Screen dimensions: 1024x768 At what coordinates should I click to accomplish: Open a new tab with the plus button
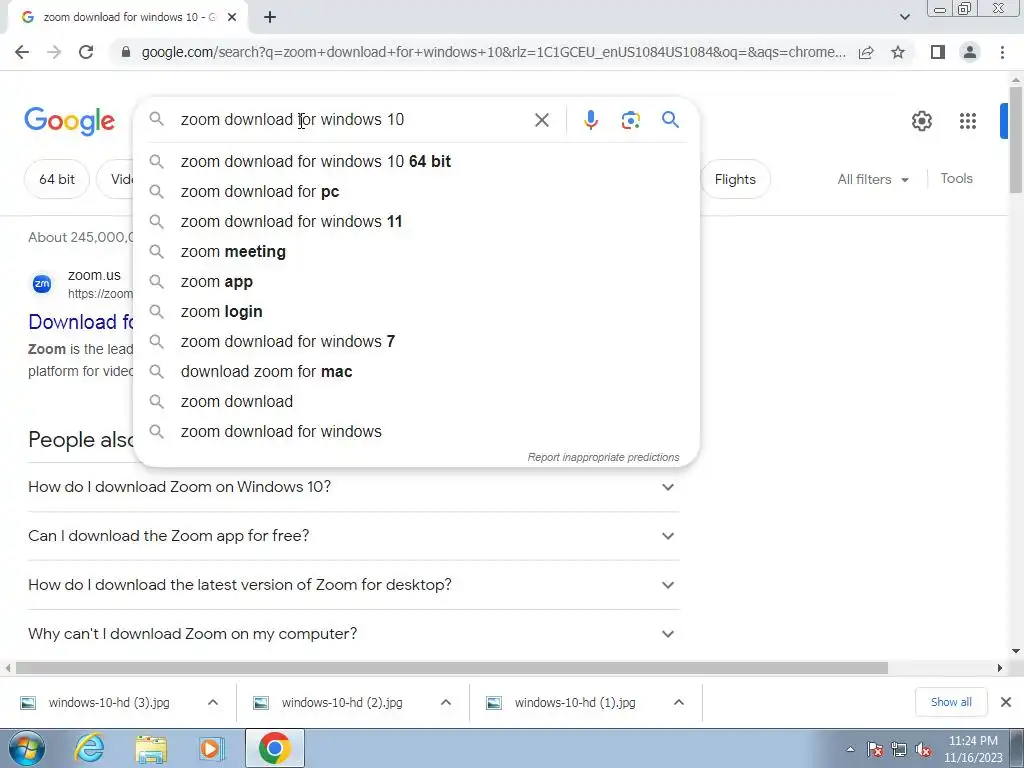[270, 17]
